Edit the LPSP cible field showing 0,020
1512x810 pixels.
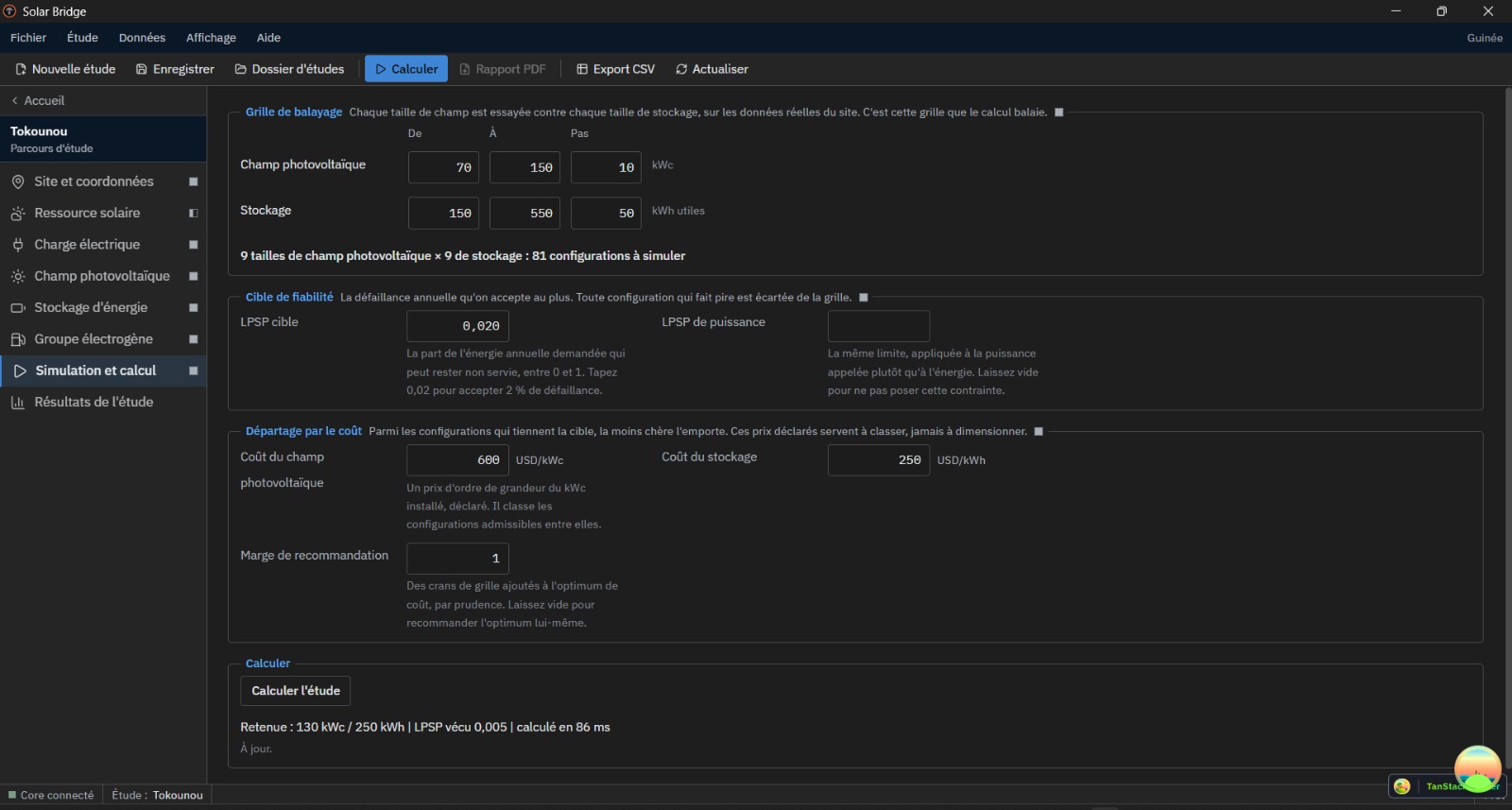[457, 326]
